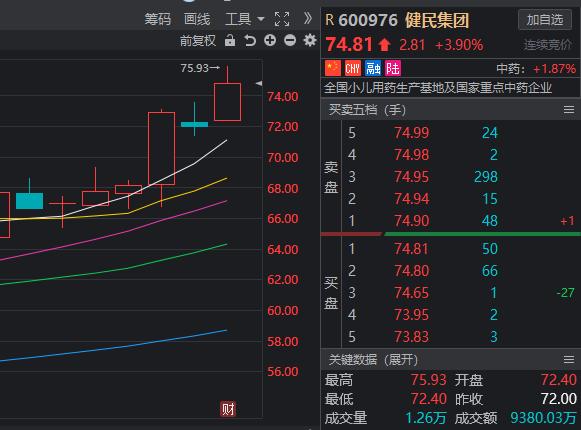Click the 74.00 axis price label
Image resolution: width=581 pixels, height=430 pixels.
pyautogui.click(x=283, y=97)
